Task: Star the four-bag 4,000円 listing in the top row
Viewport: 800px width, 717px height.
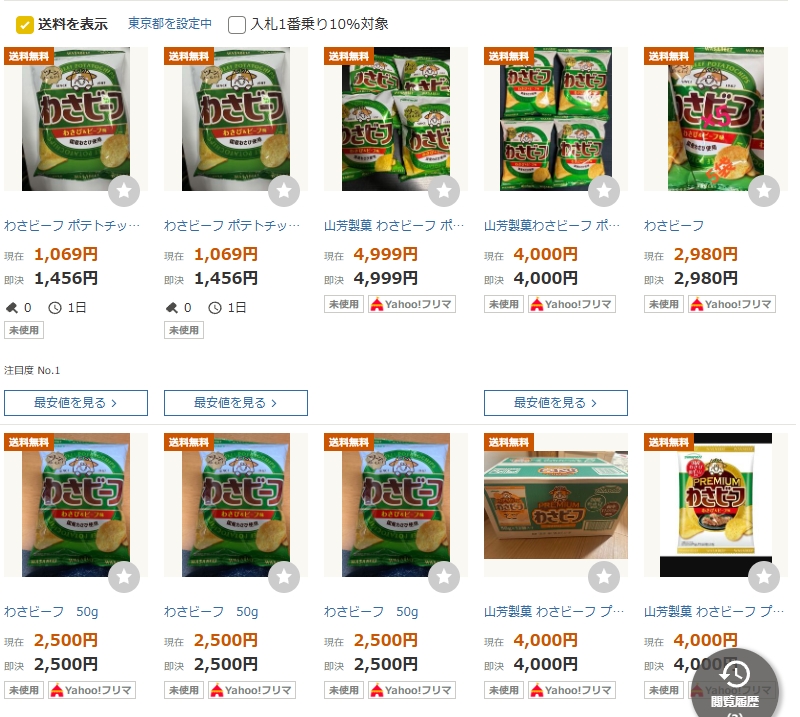Action: tap(604, 191)
